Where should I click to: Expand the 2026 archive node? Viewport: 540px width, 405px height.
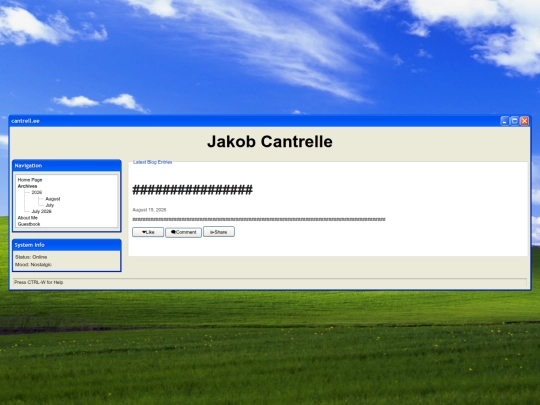37,192
